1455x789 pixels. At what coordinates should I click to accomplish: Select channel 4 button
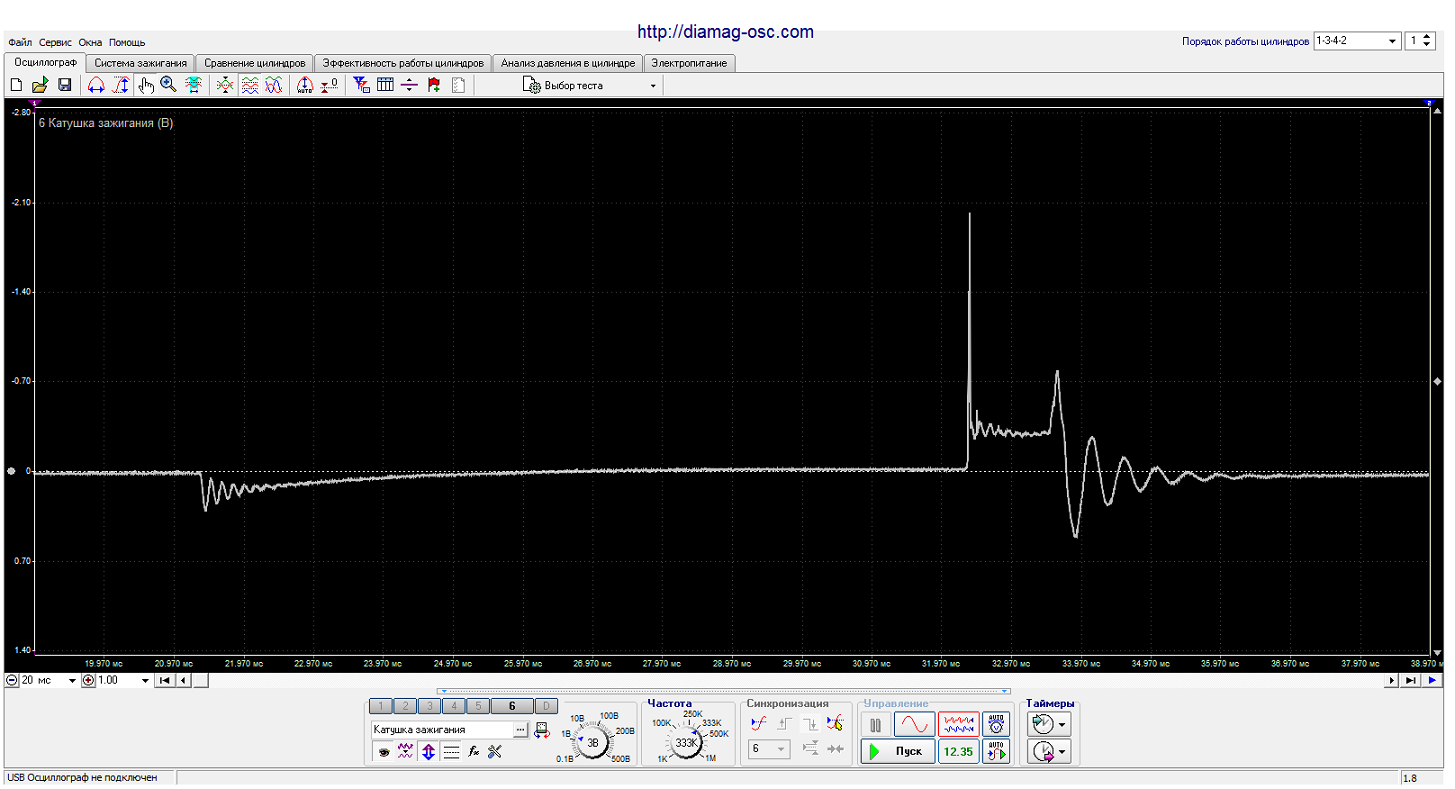click(x=453, y=706)
